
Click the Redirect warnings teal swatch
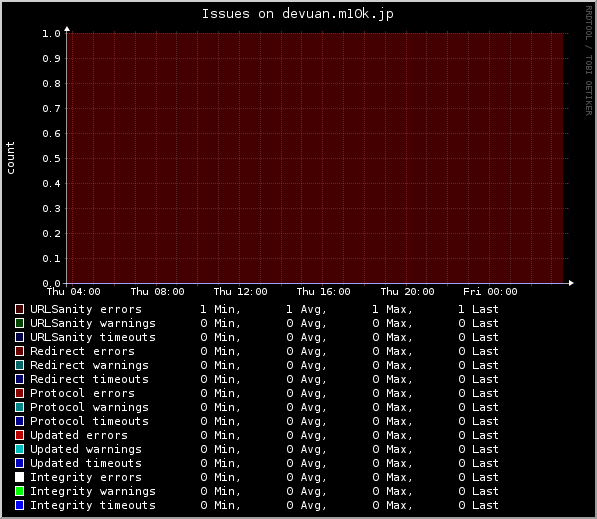(19, 365)
